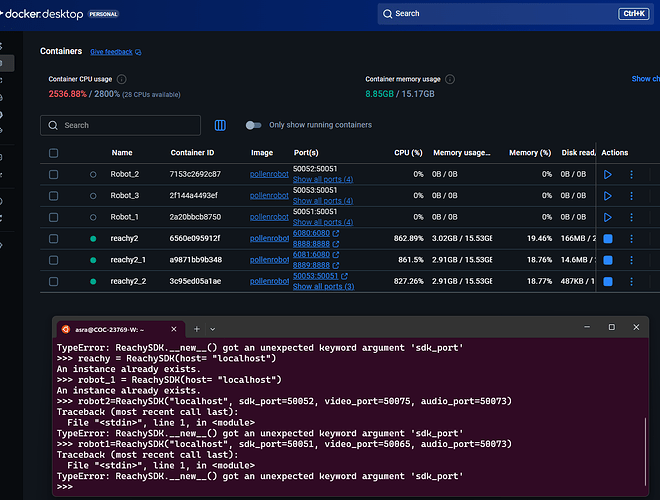Start the Robot_2 container

[x=608, y=174]
